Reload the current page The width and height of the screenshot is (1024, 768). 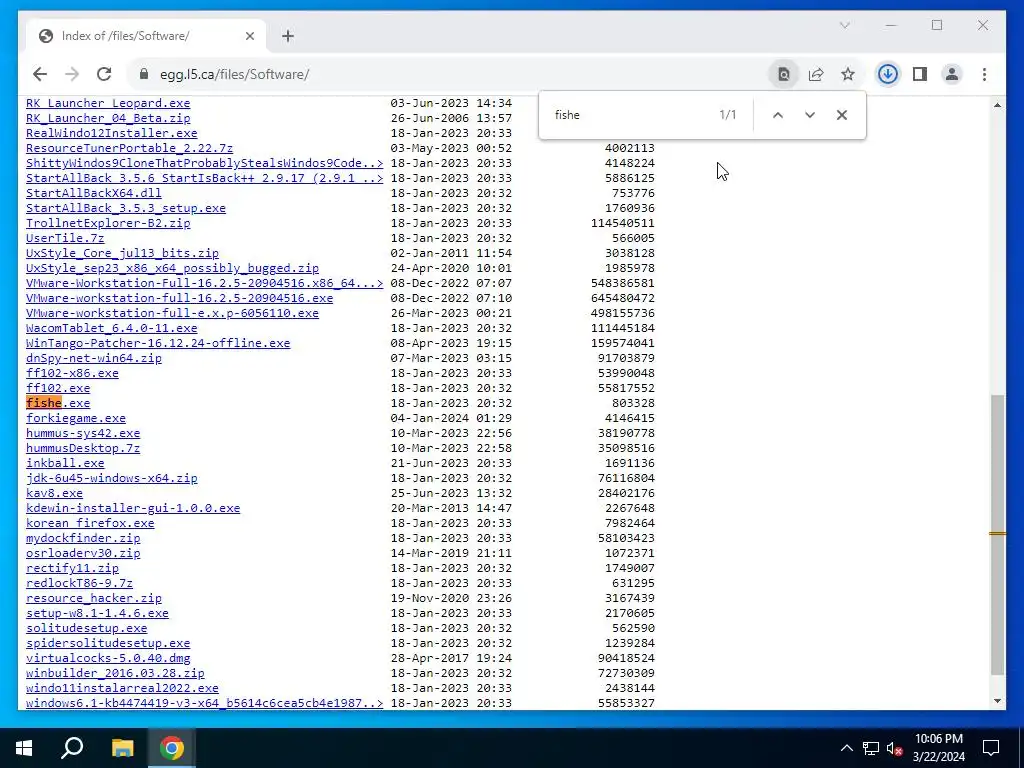[x=104, y=74]
